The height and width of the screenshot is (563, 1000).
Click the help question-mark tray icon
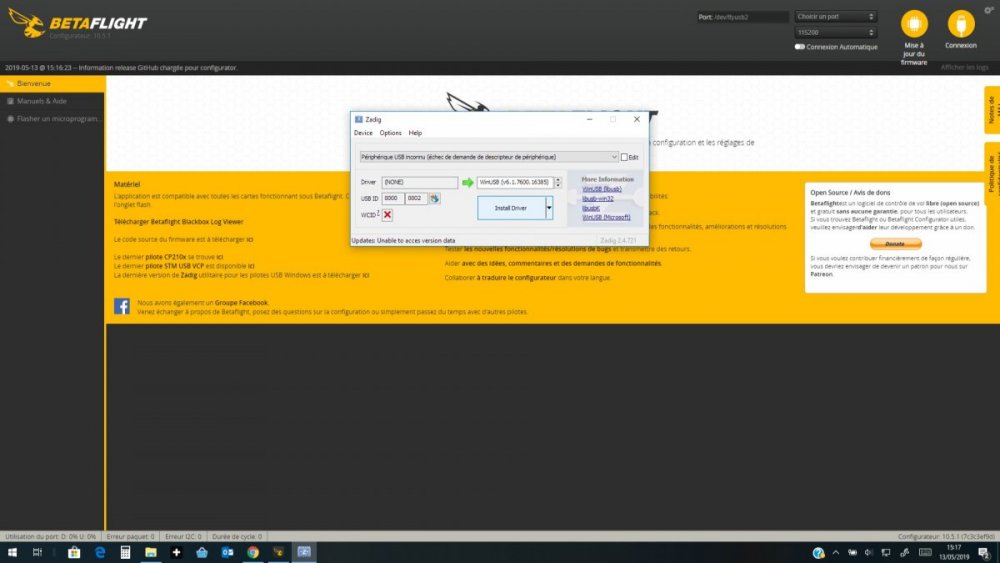pyautogui.click(x=818, y=553)
